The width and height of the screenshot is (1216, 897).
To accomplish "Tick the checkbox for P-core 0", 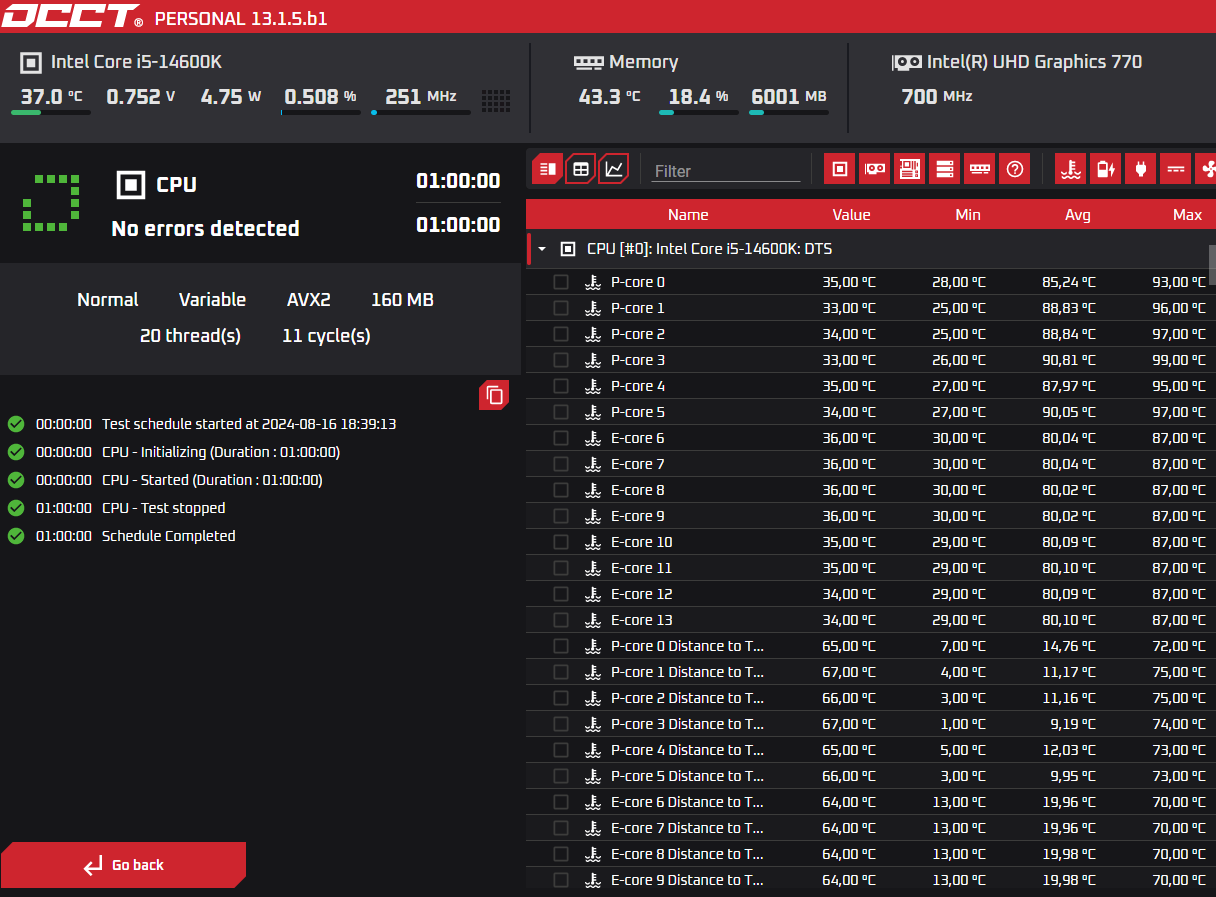I will click(x=561, y=282).
